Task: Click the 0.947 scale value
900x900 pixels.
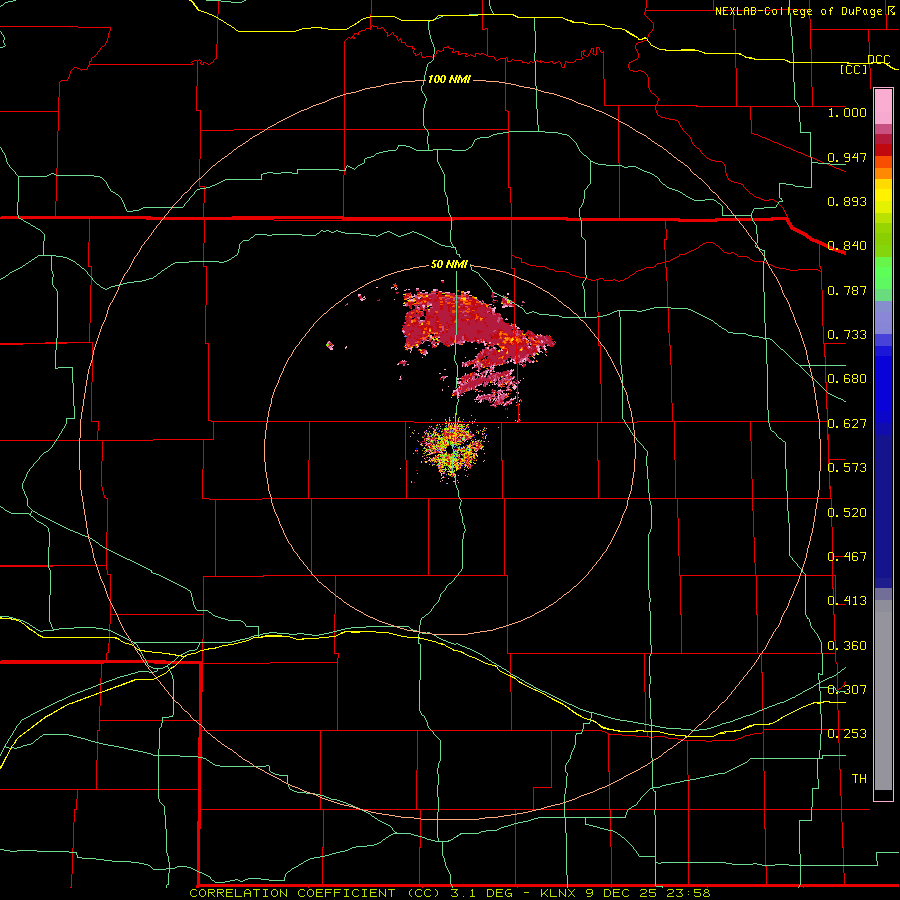Action: pyautogui.click(x=847, y=157)
